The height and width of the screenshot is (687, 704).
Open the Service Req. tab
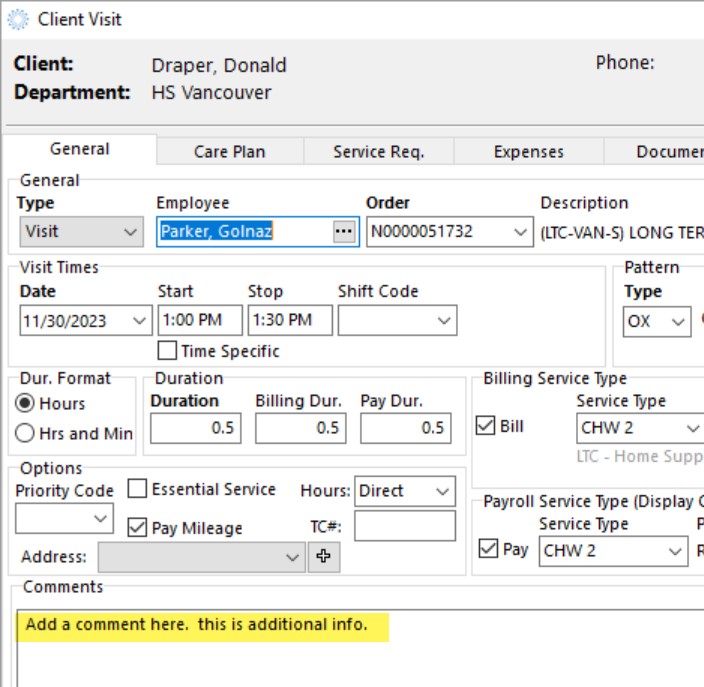(378, 152)
